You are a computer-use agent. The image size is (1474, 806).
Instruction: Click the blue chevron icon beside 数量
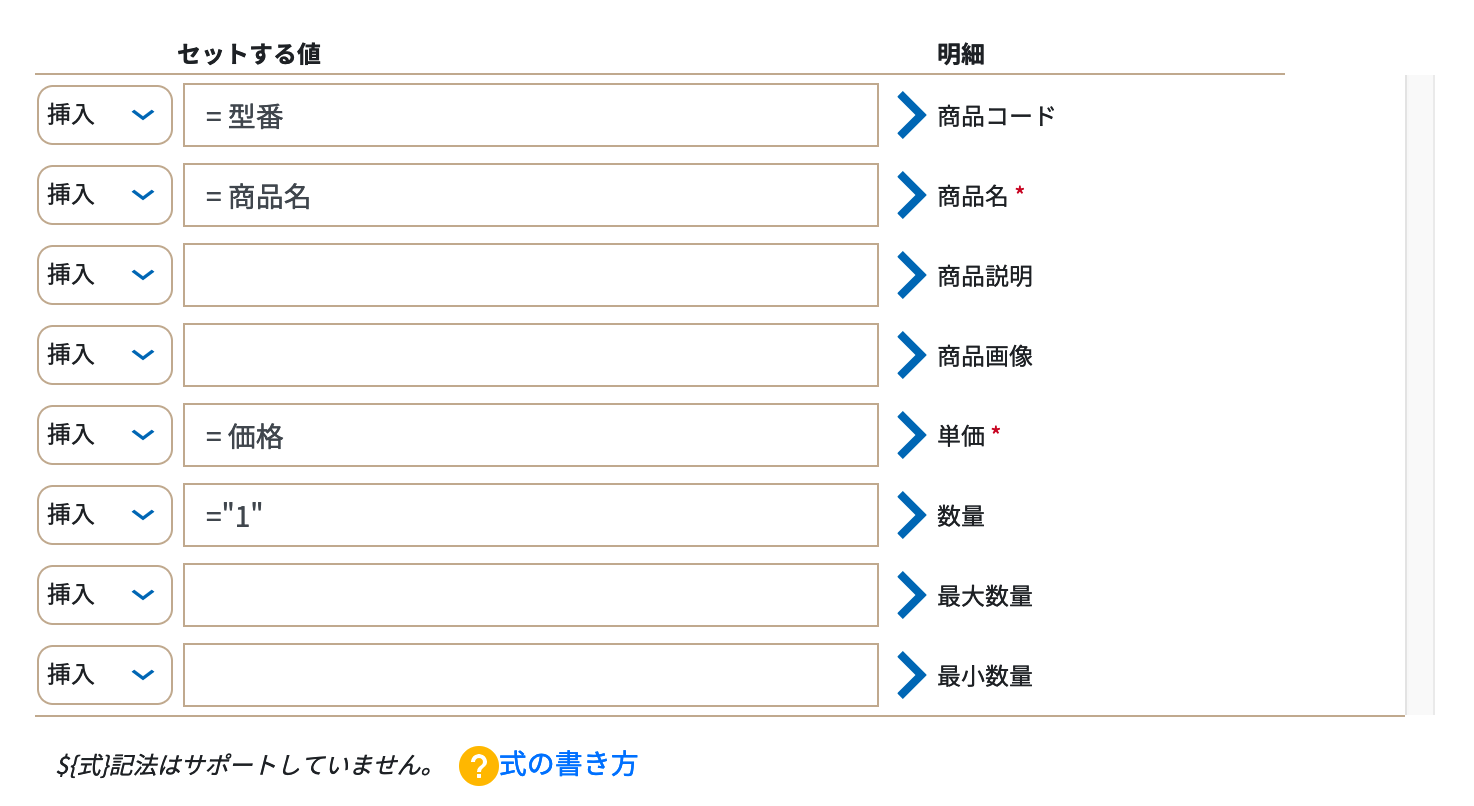(x=912, y=515)
